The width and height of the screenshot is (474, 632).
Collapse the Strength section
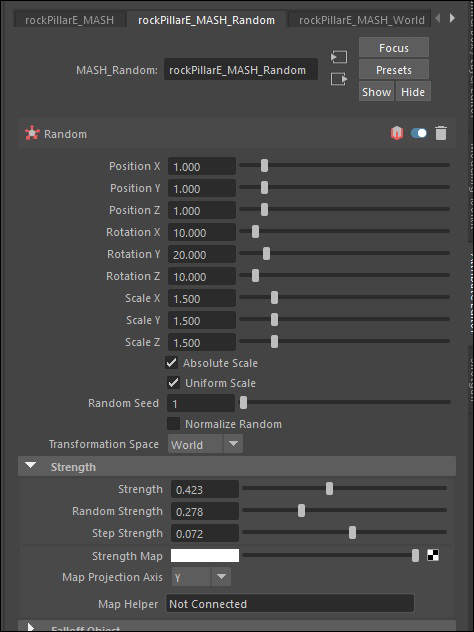[31, 466]
